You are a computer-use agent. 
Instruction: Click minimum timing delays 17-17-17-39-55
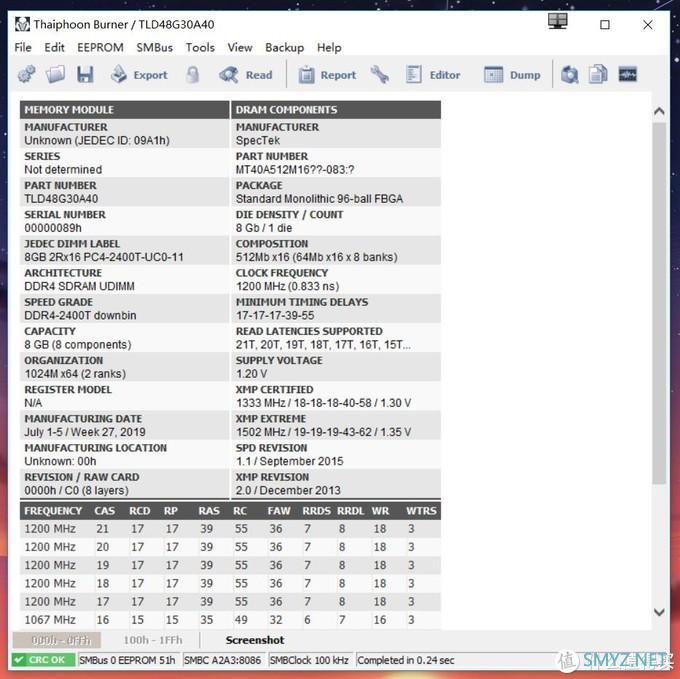tap(275, 315)
